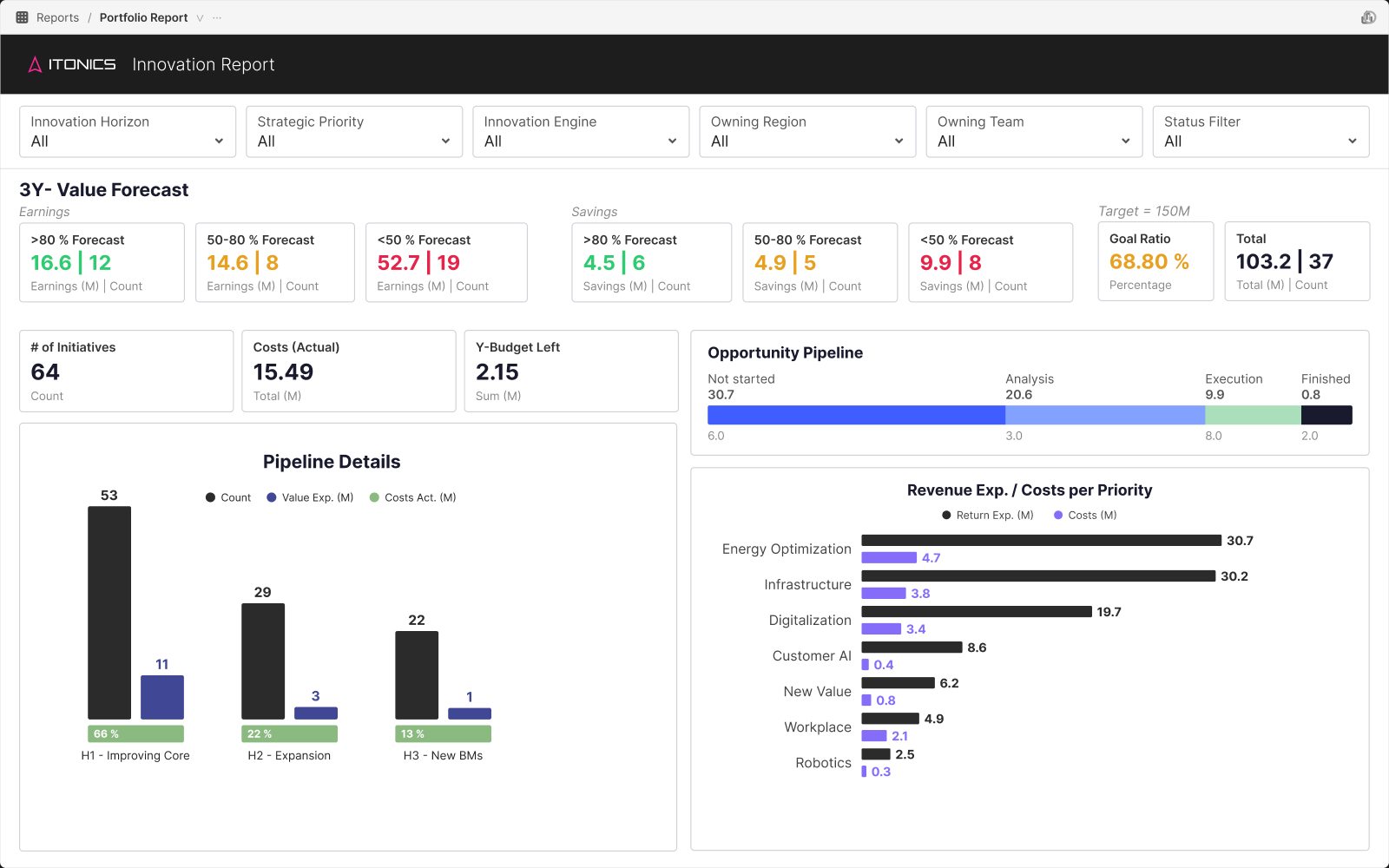1389x868 pixels.
Task: Open the Innovation Horizon dropdown
Action: [x=128, y=132]
